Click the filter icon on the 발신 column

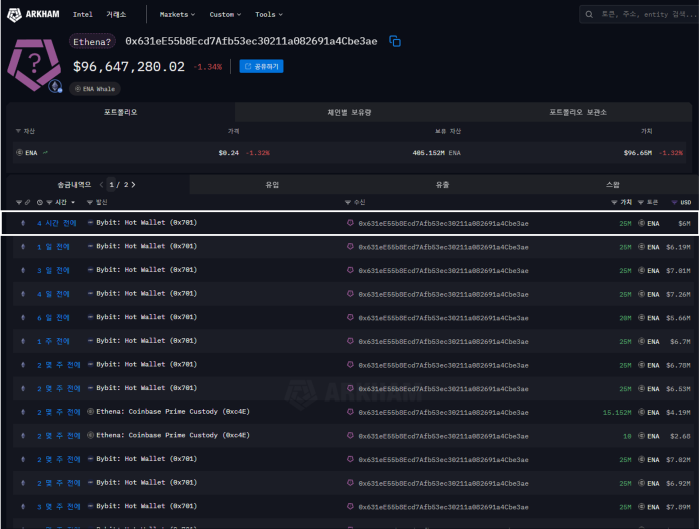tap(89, 203)
